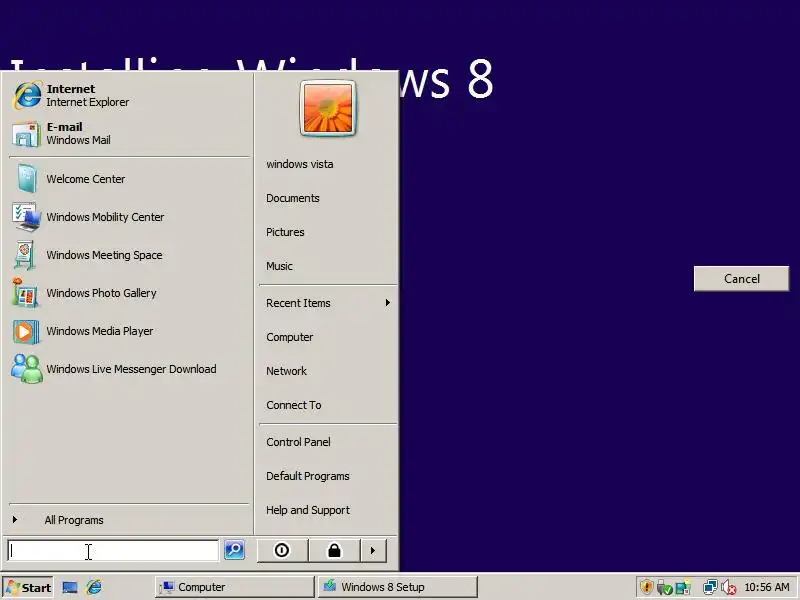Click the safely remove hardware tray icon
Viewport: 800px width, 600px height.
[x=664, y=588]
